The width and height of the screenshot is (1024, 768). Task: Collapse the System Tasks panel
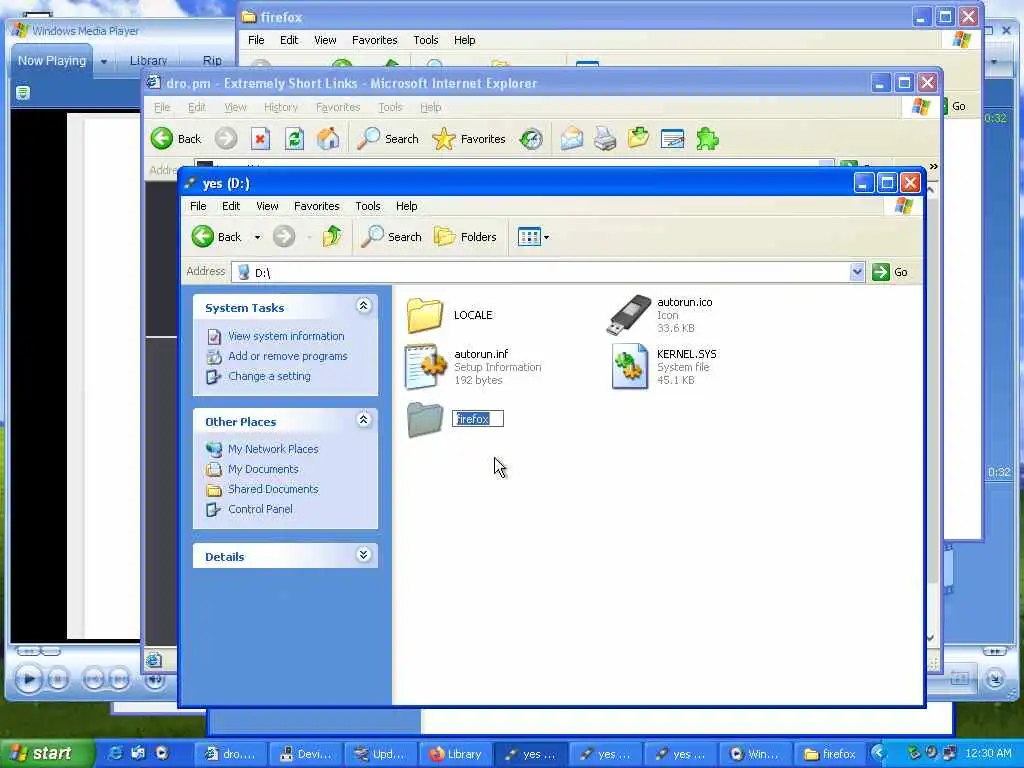tap(364, 306)
